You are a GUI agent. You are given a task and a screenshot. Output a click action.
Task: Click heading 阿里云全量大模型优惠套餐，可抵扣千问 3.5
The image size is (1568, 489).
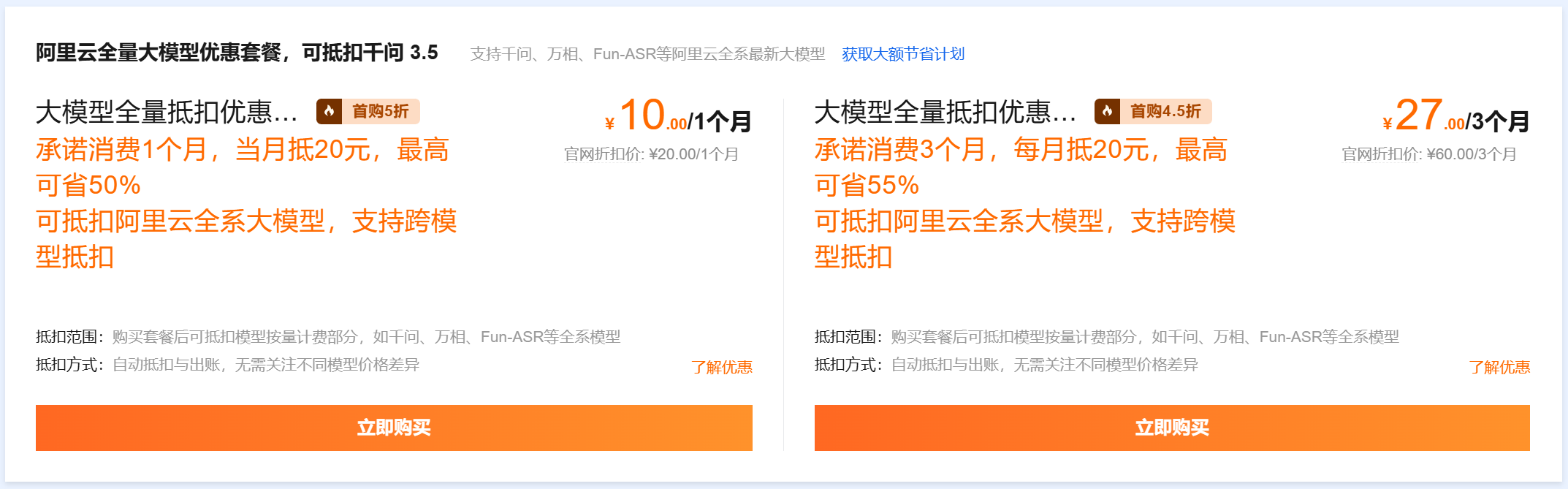click(x=237, y=53)
